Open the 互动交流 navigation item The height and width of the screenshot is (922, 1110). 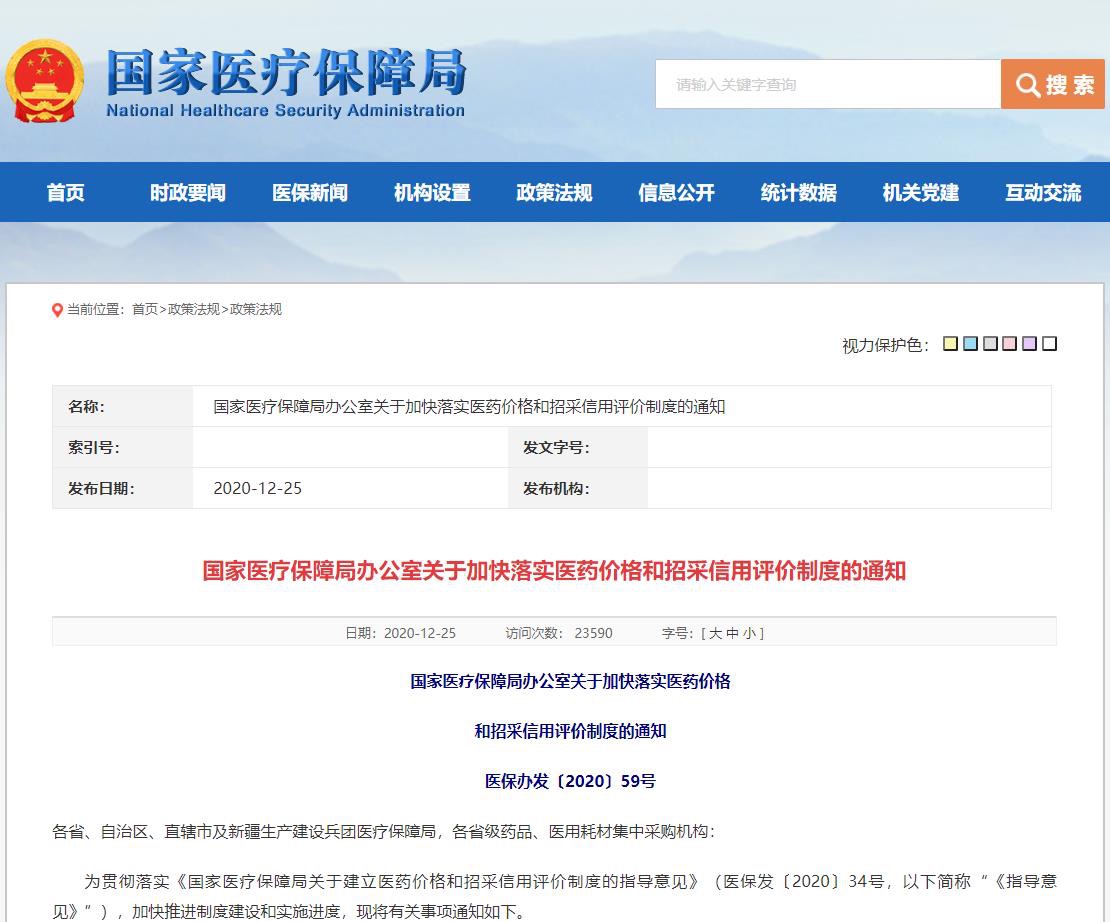1043,192
